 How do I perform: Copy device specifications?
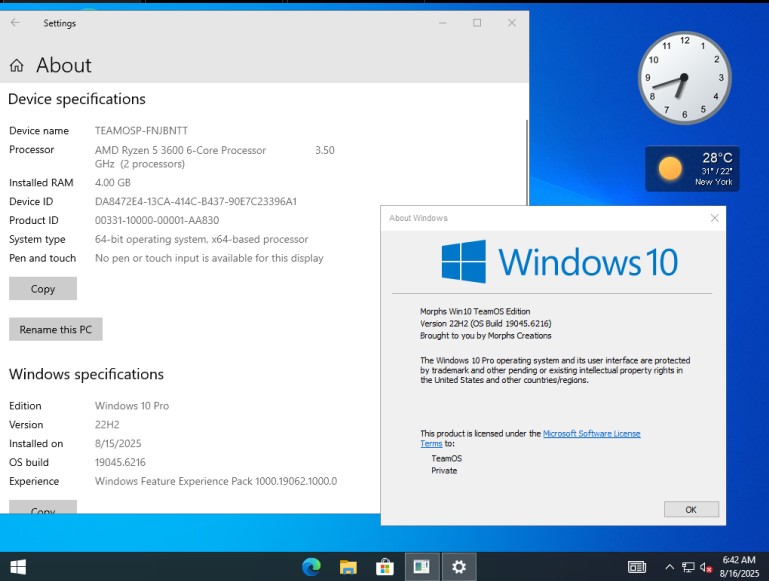click(x=43, y=288)
